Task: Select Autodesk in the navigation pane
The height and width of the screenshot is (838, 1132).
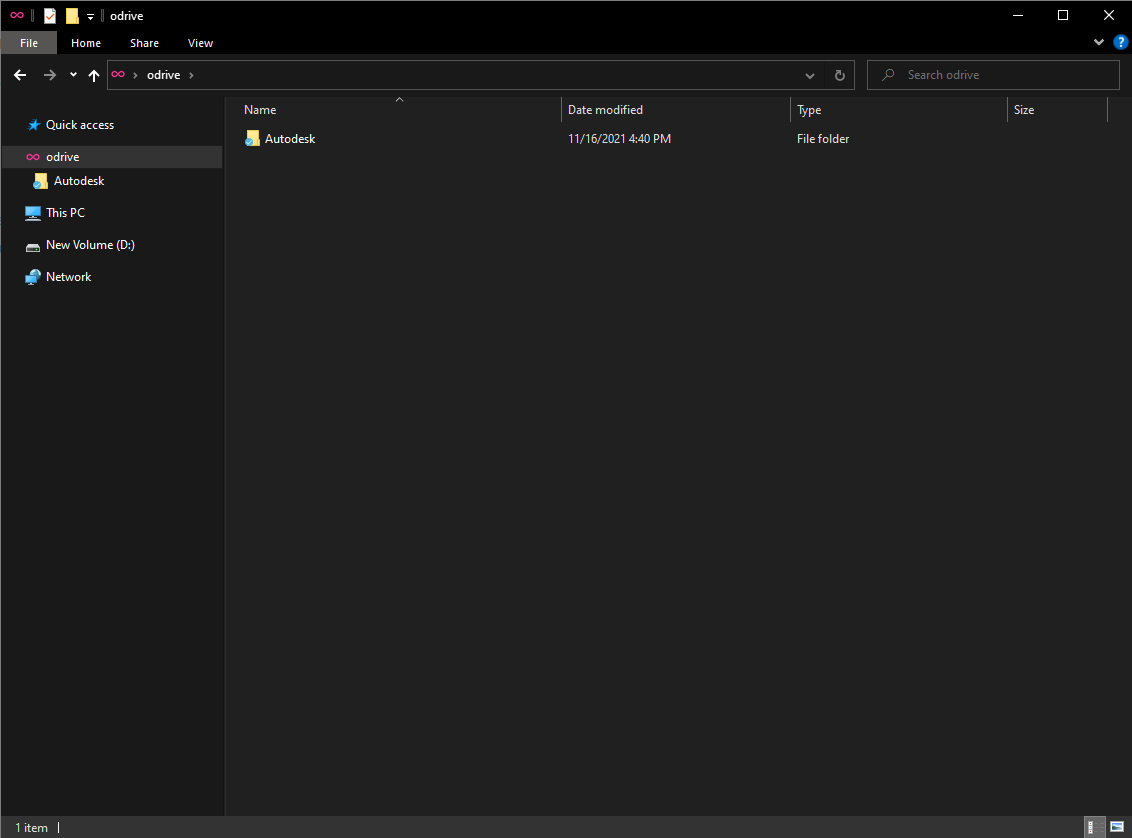Action: pos(79,181)
